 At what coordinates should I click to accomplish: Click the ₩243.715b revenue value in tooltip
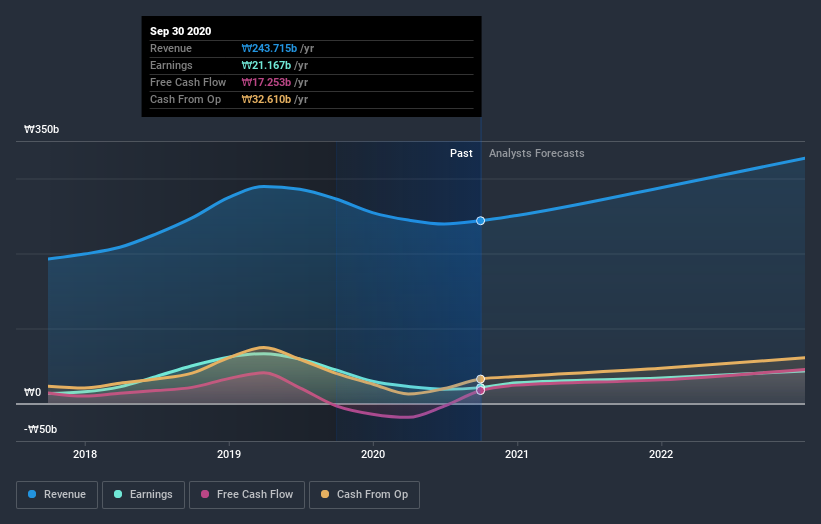(269, 48)
